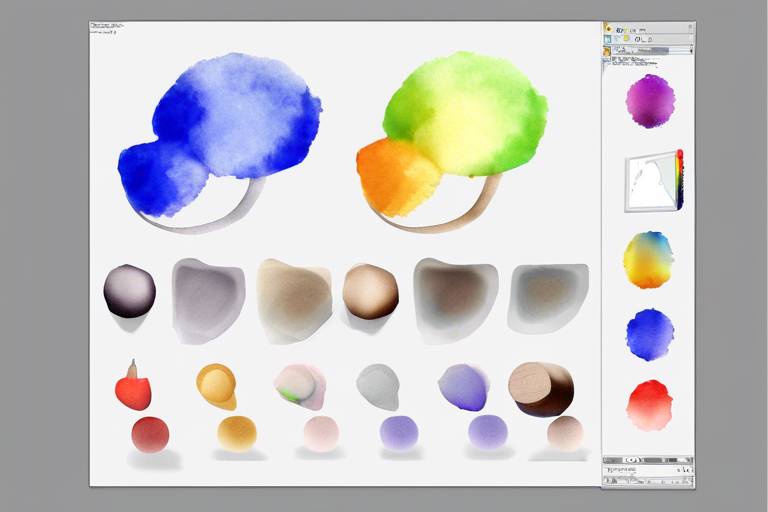Choose the brown wooden cylinder brush sample

click(540, 388)
